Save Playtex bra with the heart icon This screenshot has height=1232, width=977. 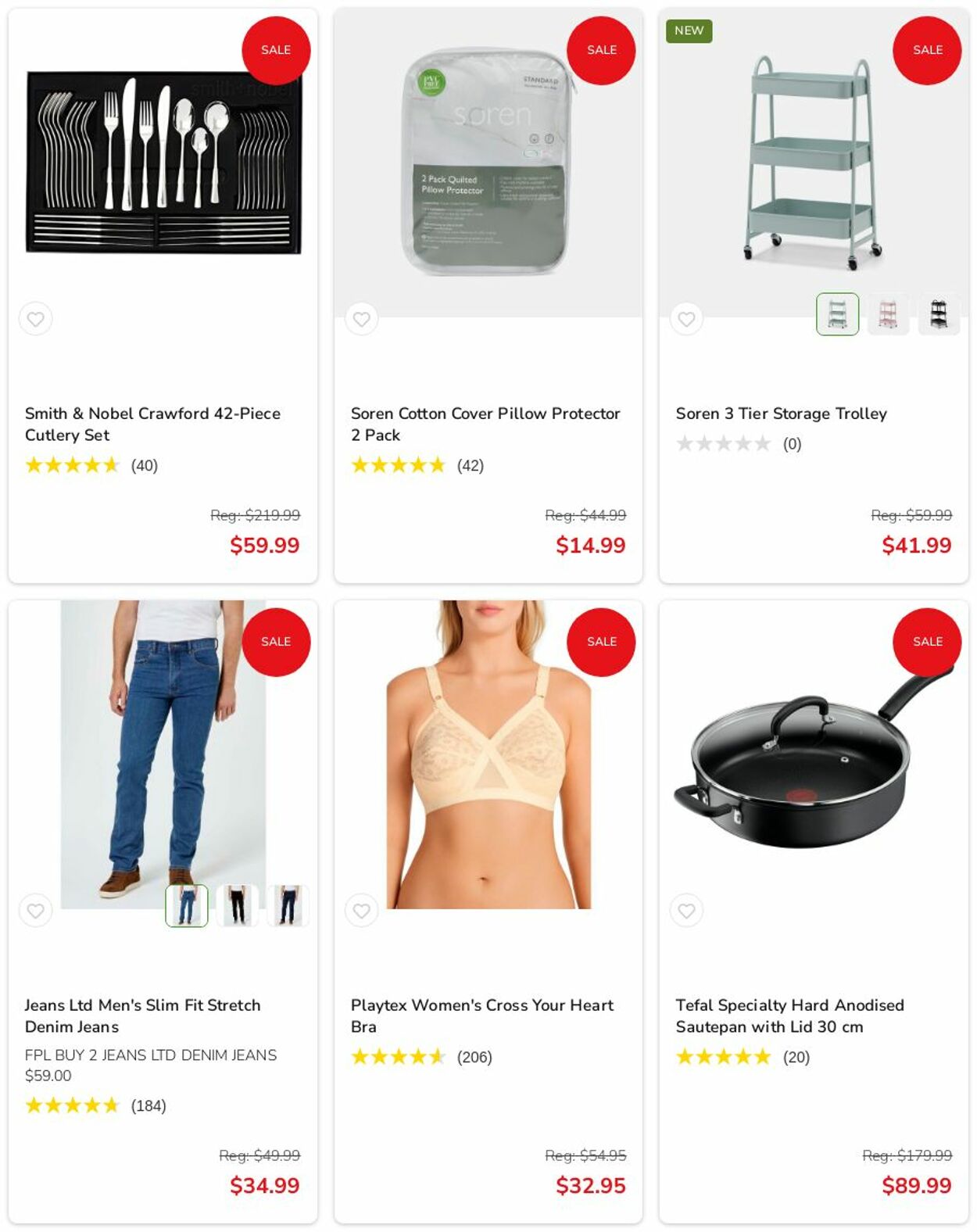pos(361,911)
